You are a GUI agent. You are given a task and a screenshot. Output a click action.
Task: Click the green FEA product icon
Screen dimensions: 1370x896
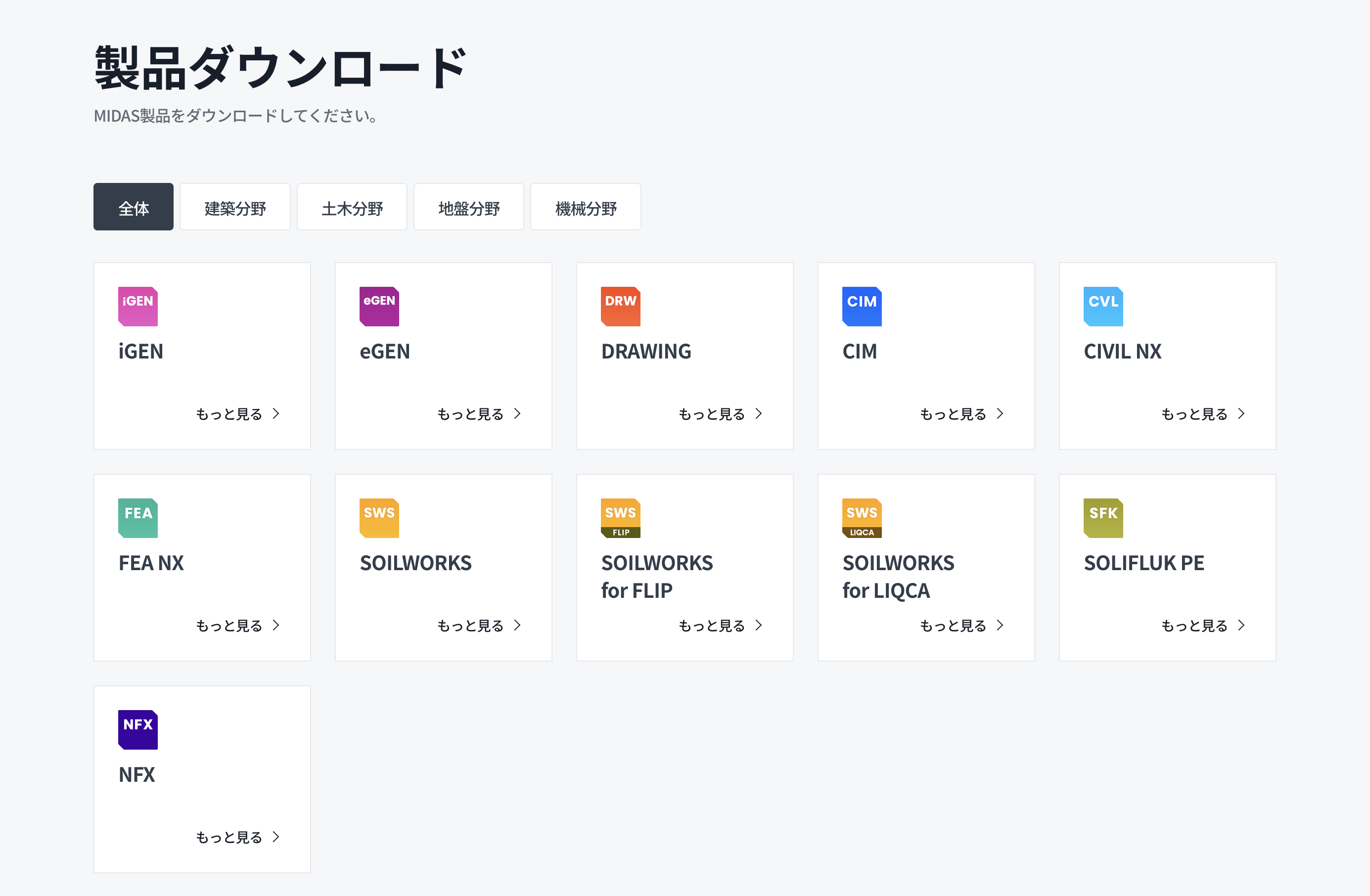click(137, 518)
